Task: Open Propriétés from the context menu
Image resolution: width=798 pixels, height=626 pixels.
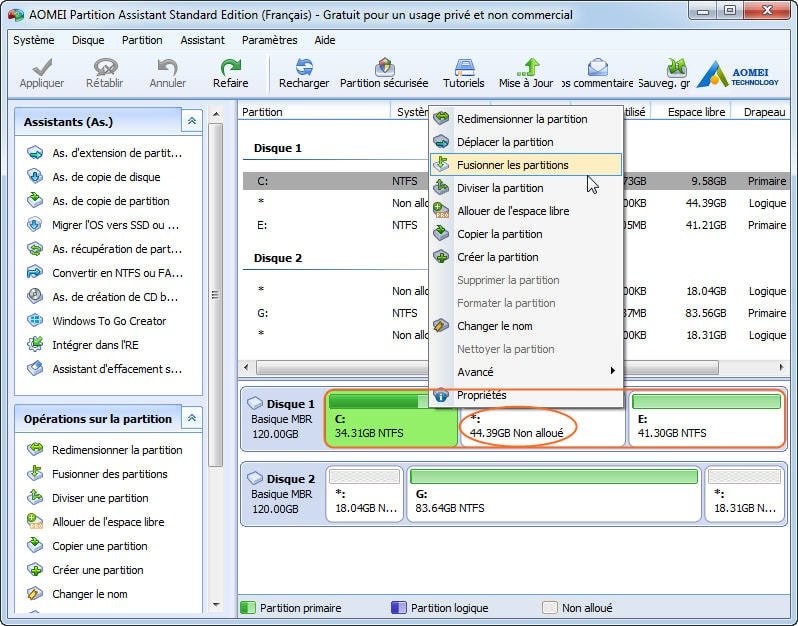Action: click(x=525, y=395)
